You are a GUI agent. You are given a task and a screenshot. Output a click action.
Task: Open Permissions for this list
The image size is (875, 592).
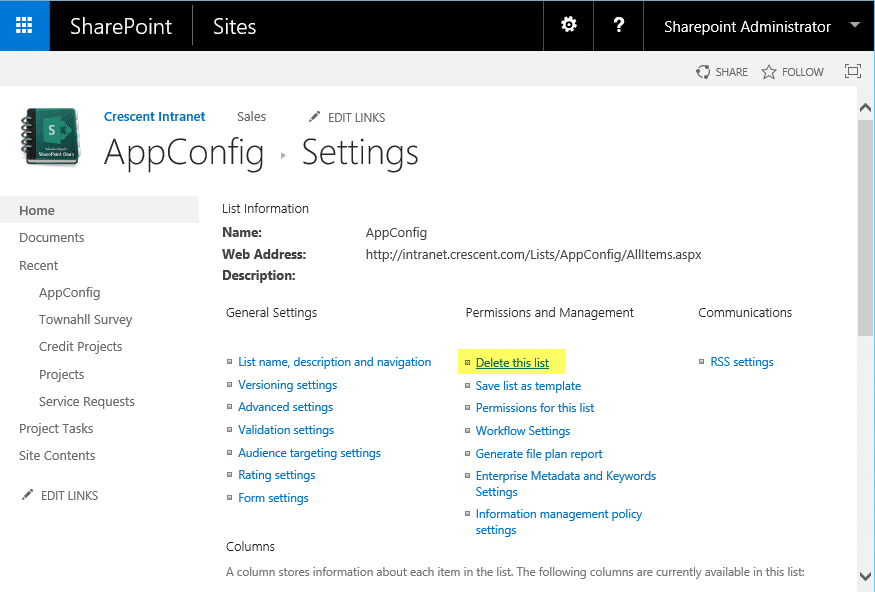point(534,407)
